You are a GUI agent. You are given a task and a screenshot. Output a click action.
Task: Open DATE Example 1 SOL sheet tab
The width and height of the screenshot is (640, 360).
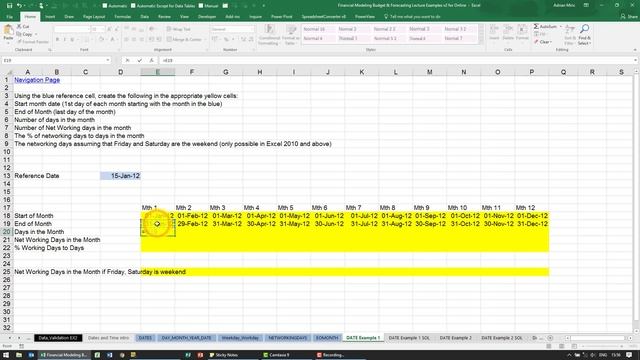click(409, 338)
